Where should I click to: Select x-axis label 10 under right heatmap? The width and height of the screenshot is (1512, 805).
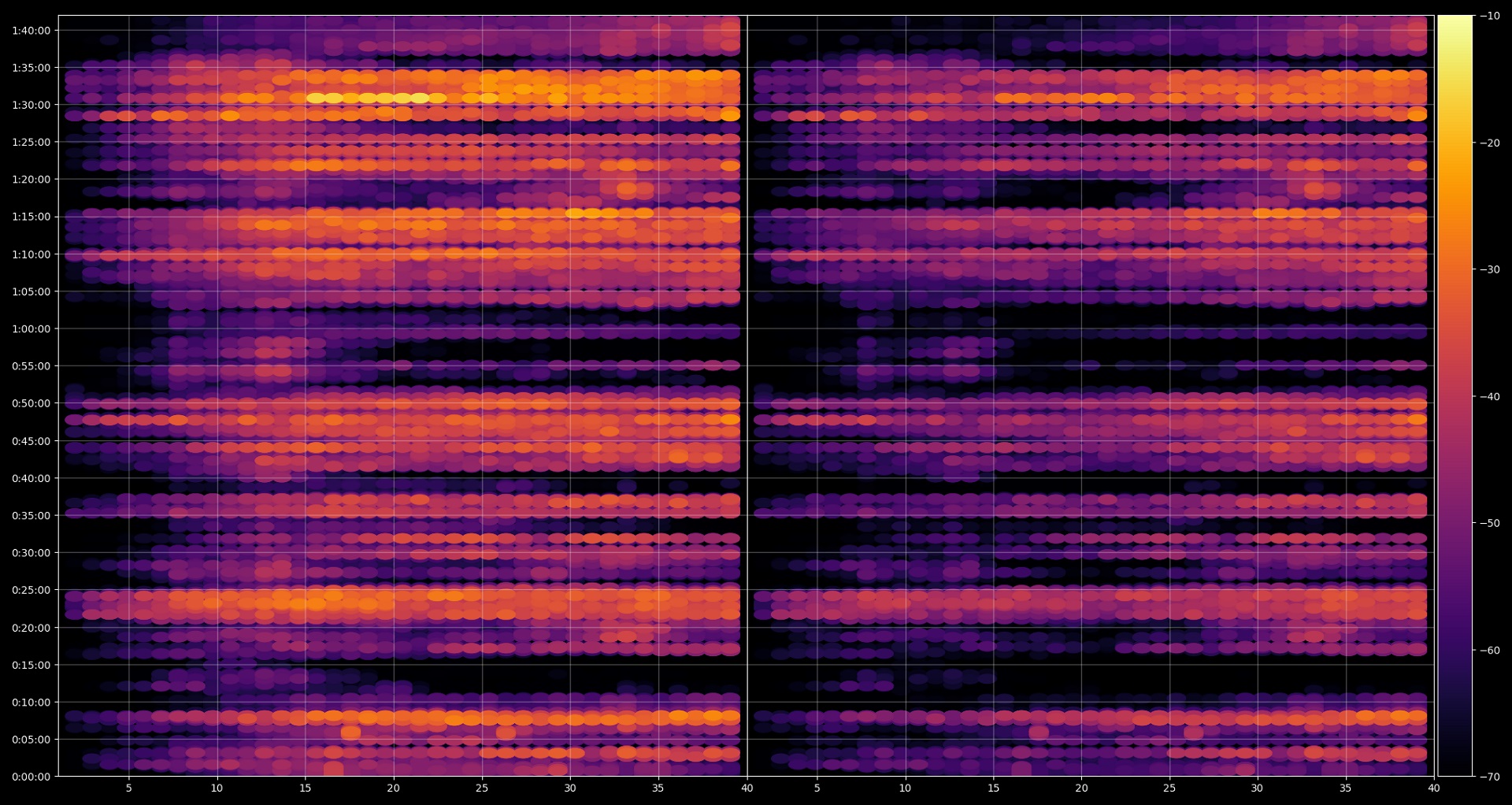pos(906,788)
